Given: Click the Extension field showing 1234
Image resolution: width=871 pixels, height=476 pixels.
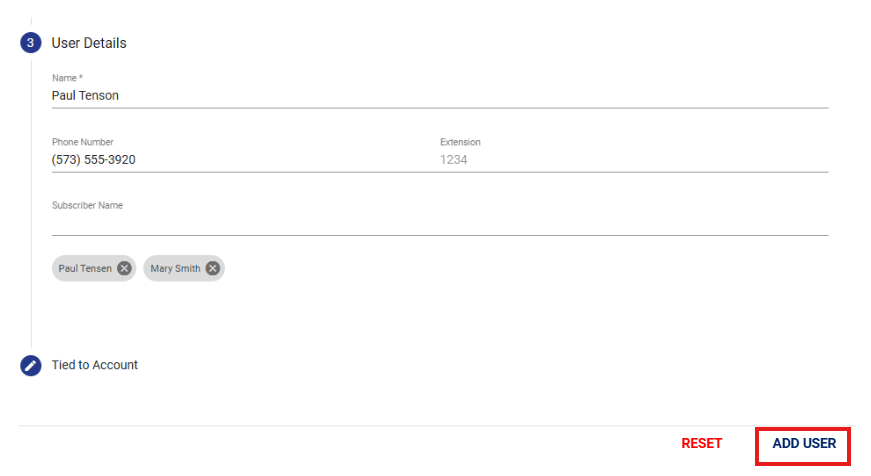Looking at the screenshot, I should point(634,160).
